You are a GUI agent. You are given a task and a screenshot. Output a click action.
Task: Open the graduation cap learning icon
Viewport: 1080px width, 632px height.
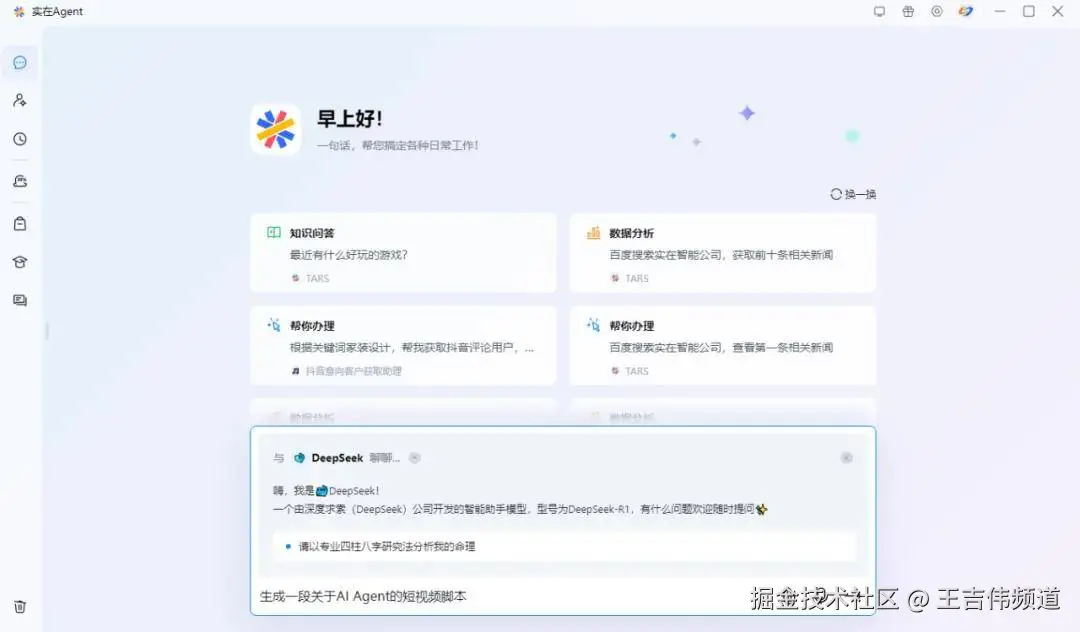click(x=20, y=262)
